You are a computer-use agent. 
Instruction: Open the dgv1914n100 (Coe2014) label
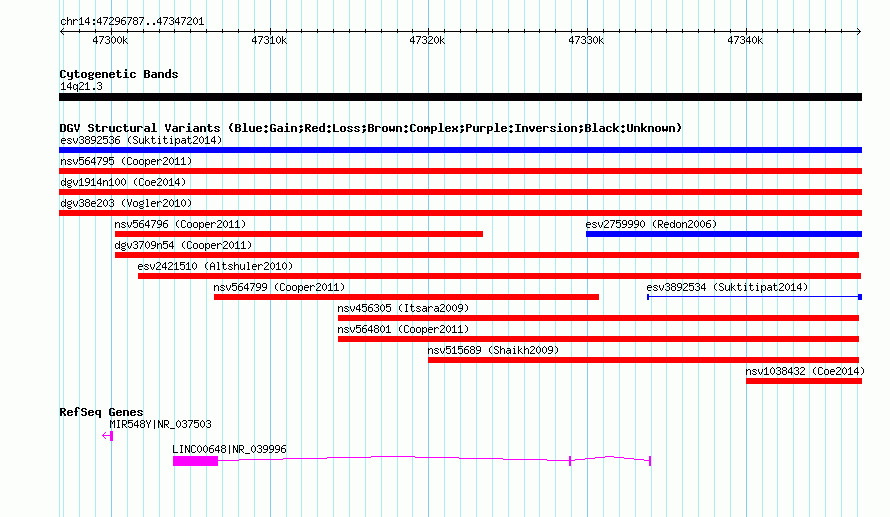[123, 182]
